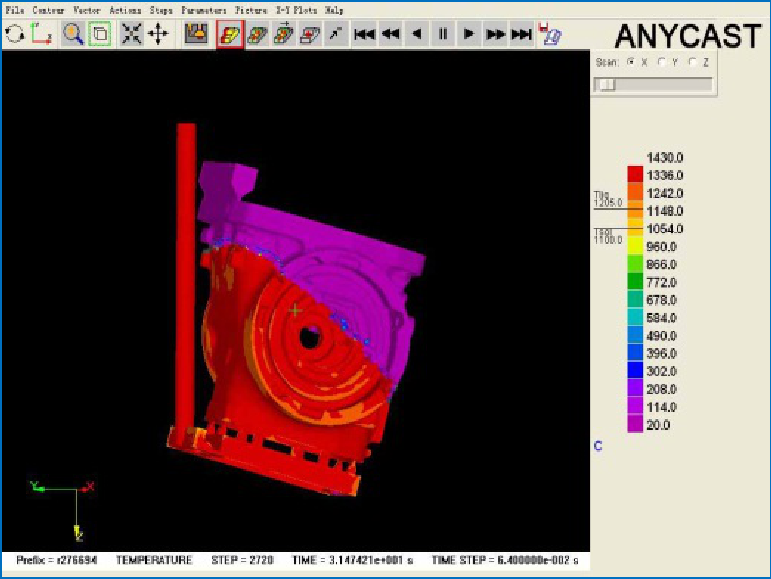
Task: Click the scan position slider handle
Action: click(x=606, y=85)
